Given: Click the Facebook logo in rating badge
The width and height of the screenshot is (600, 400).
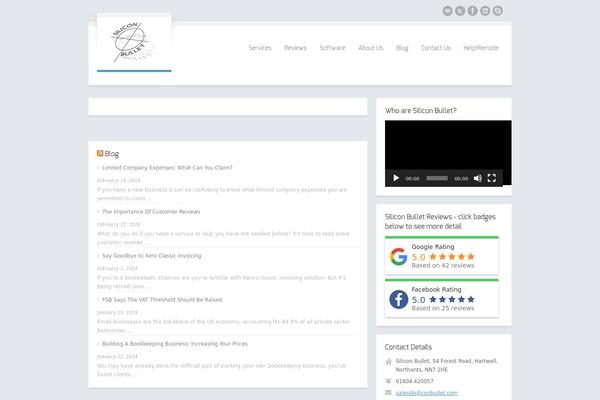Looking at the screenshot, I should tap(398, 299).
